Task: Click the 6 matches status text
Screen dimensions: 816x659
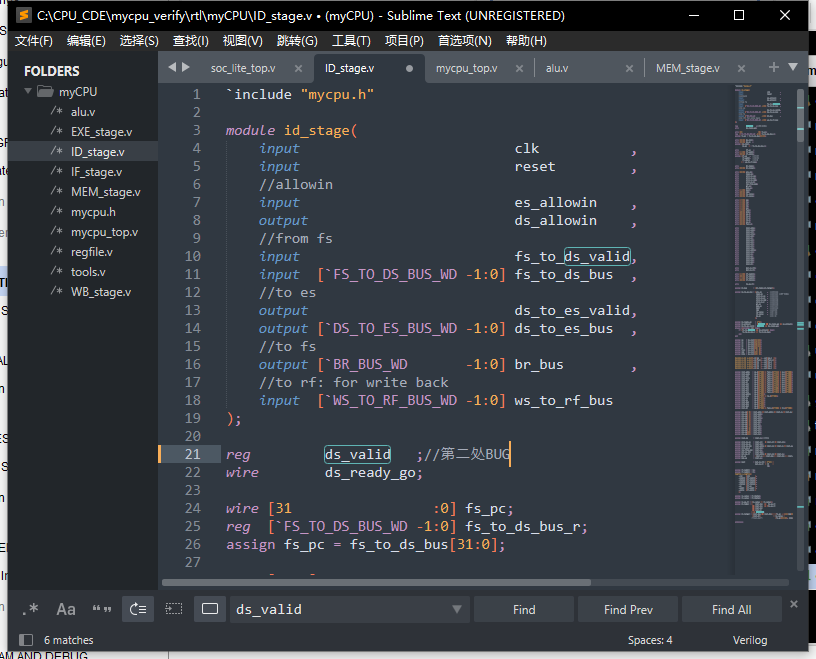Action: [69, 640]
